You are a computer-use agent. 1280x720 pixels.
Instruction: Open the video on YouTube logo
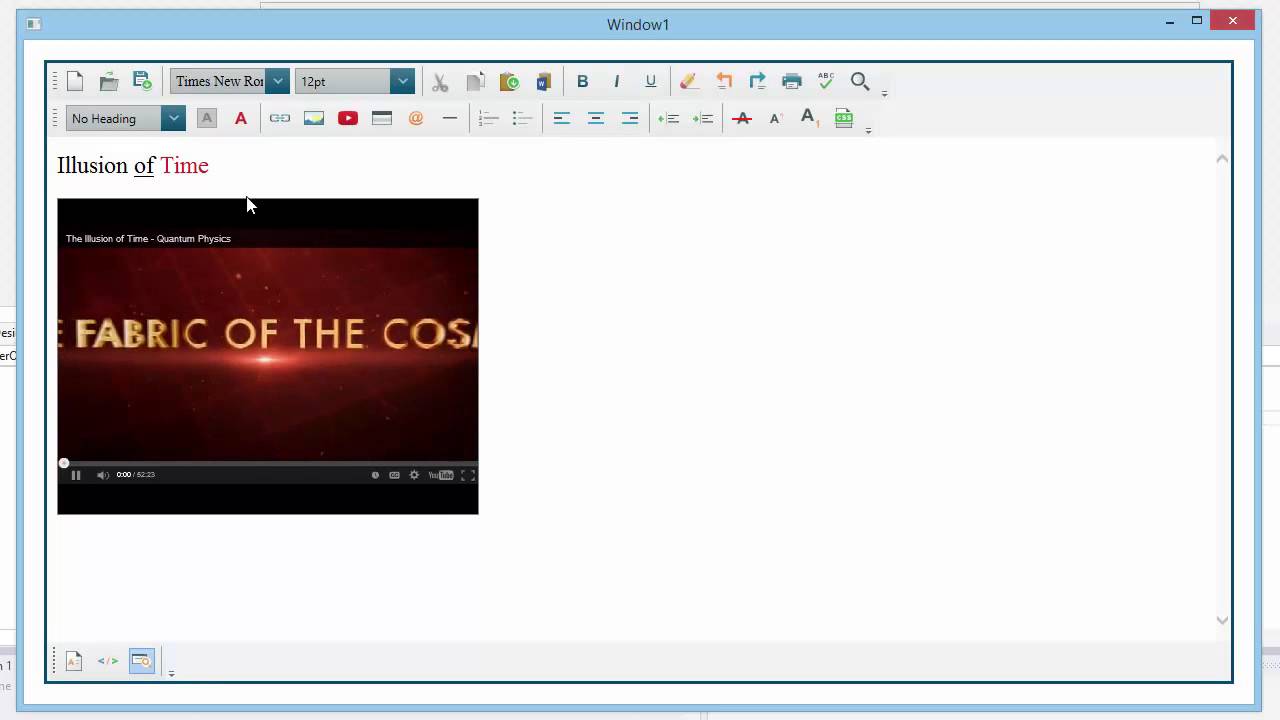tap(441, 475)
